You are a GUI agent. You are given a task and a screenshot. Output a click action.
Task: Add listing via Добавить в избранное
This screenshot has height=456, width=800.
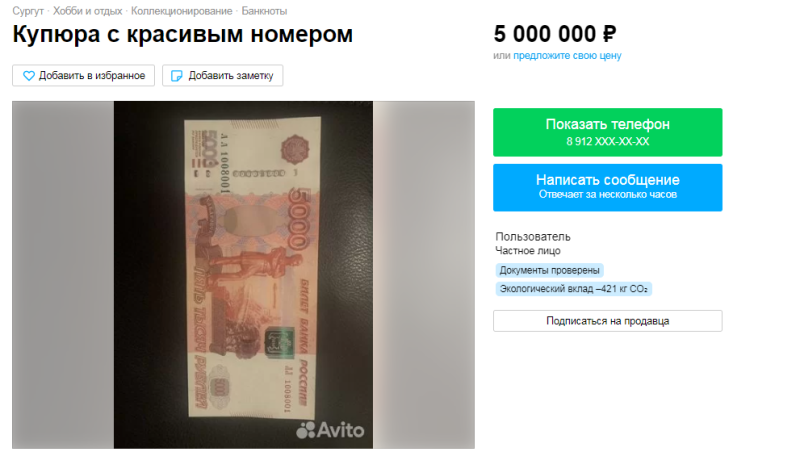(84, 75)
